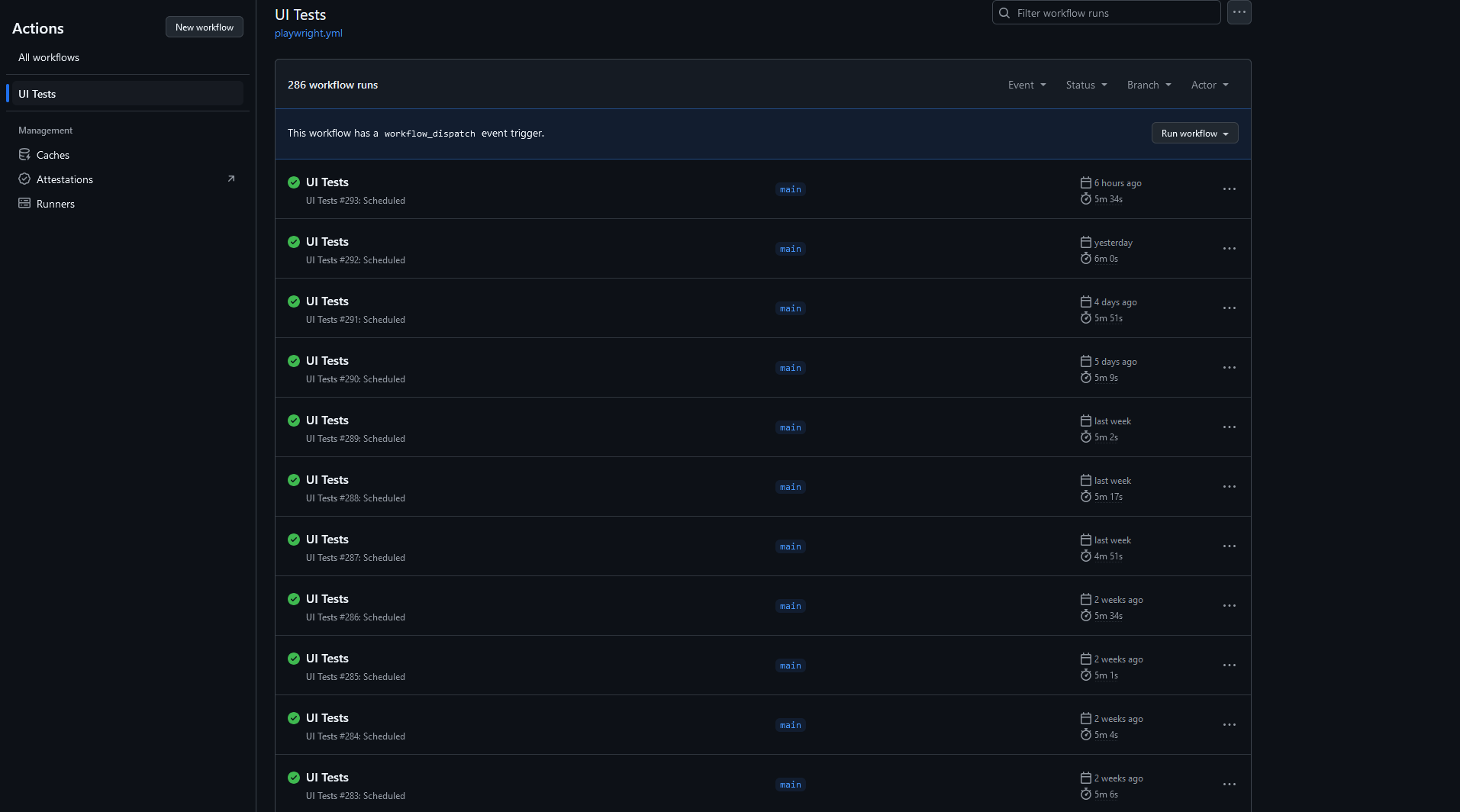Click the external link arrow beside Attestations
Image resolution: width=1460 pixels, height=812 pixels.
point(231,179)
